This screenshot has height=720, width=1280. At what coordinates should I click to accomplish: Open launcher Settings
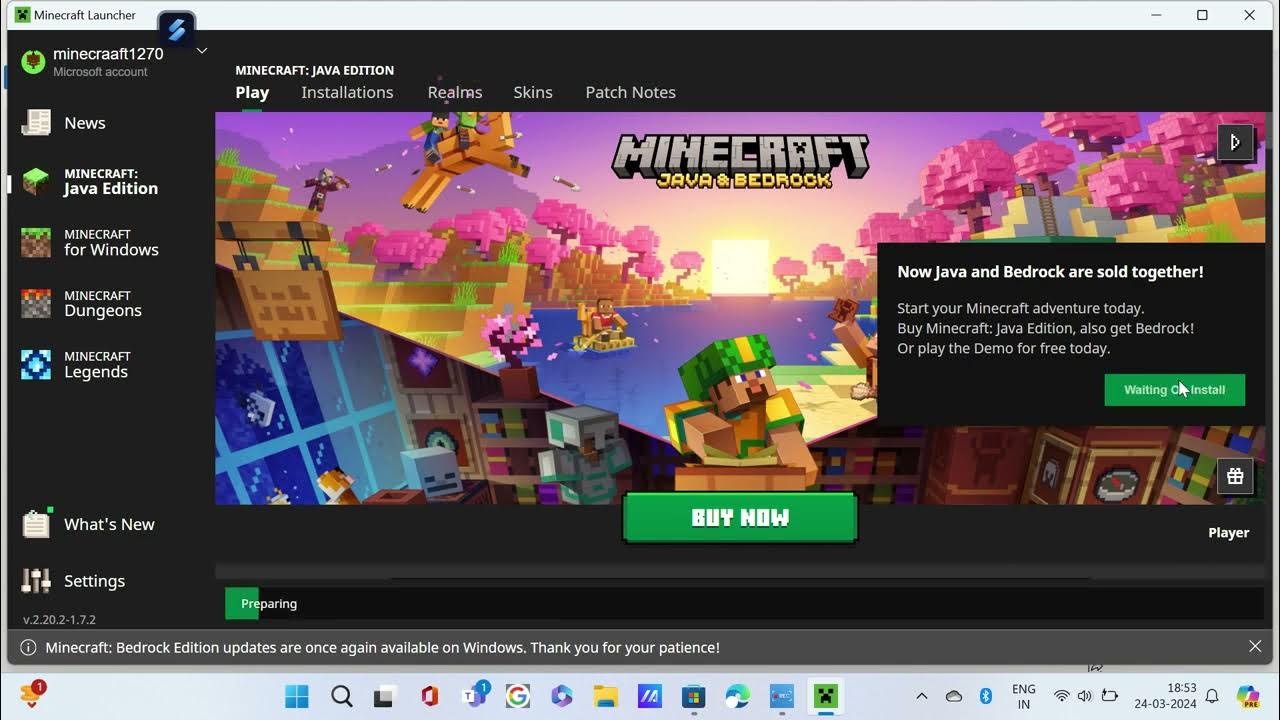click(x=74, y=581)
